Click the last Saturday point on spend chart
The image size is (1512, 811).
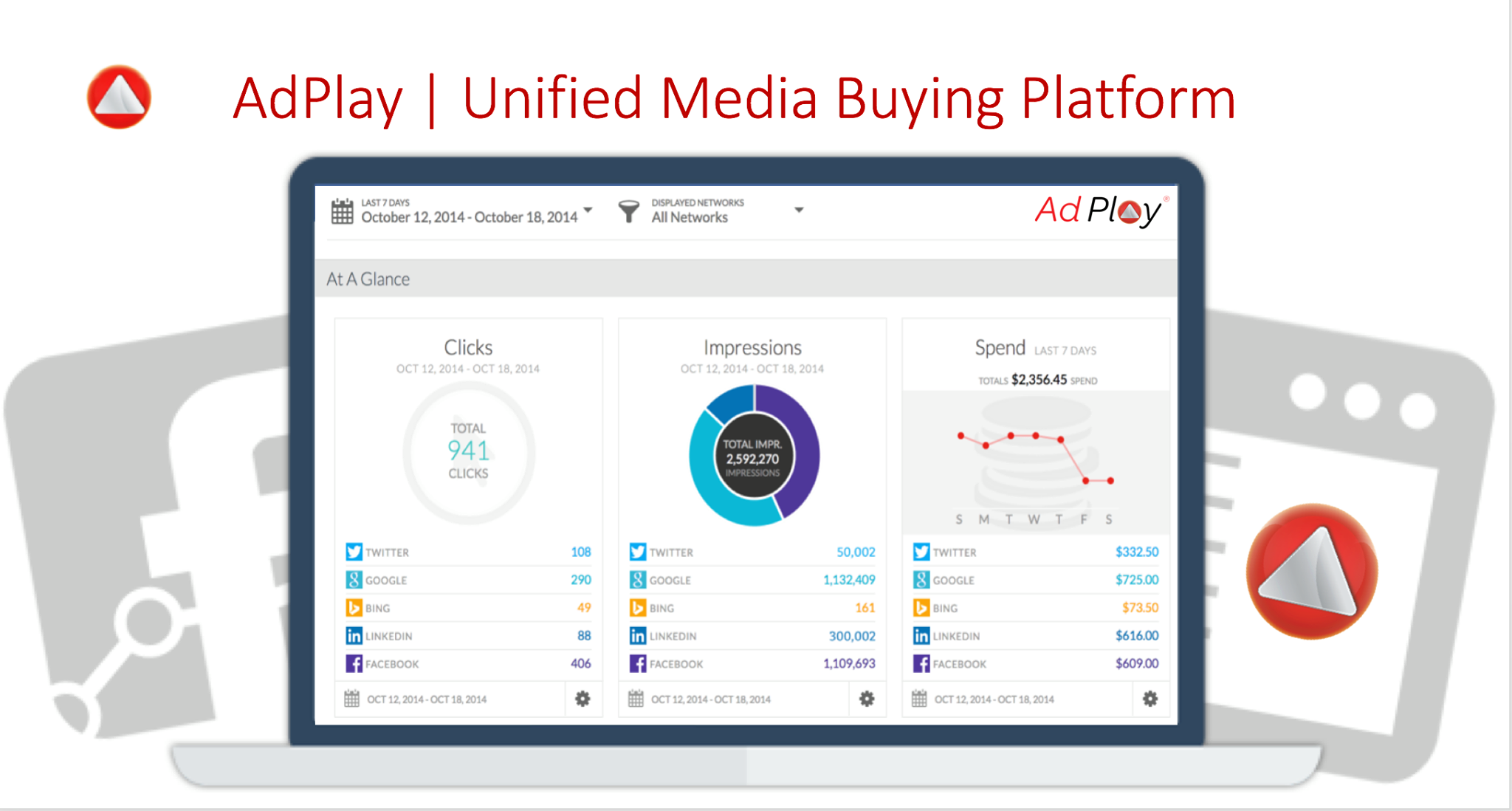pos(1110,481)
